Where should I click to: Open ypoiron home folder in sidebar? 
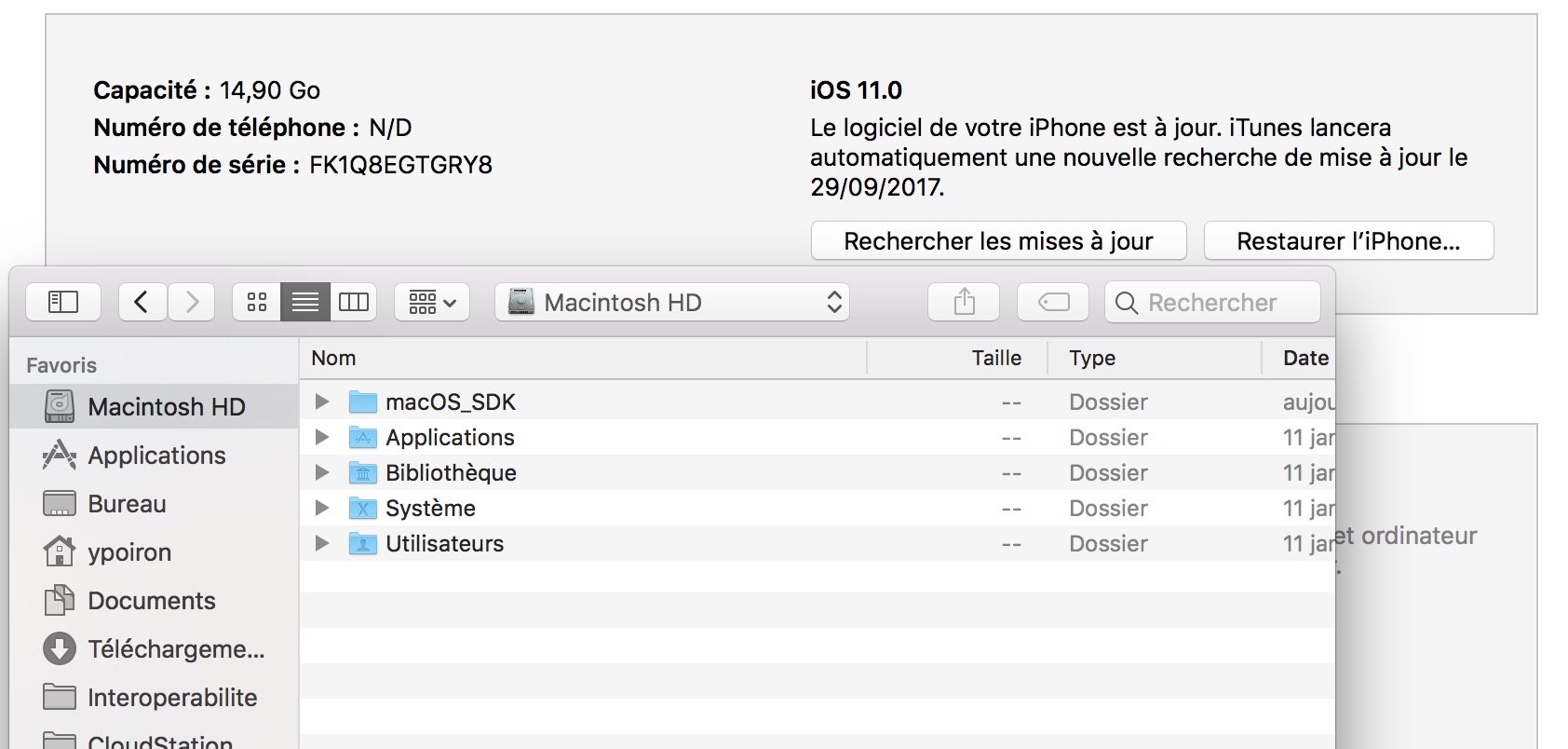click(x=128, y=552)
